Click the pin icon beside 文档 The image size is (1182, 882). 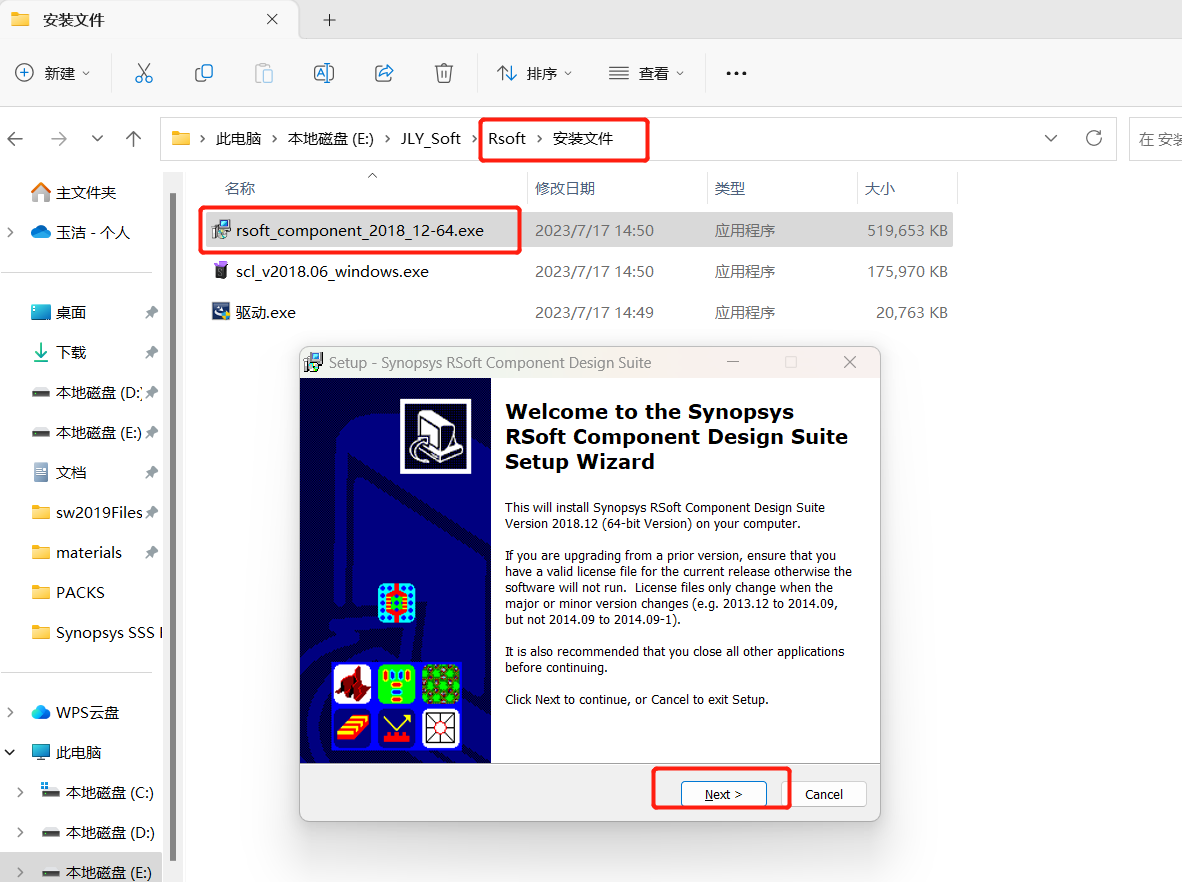coord(152,472)
